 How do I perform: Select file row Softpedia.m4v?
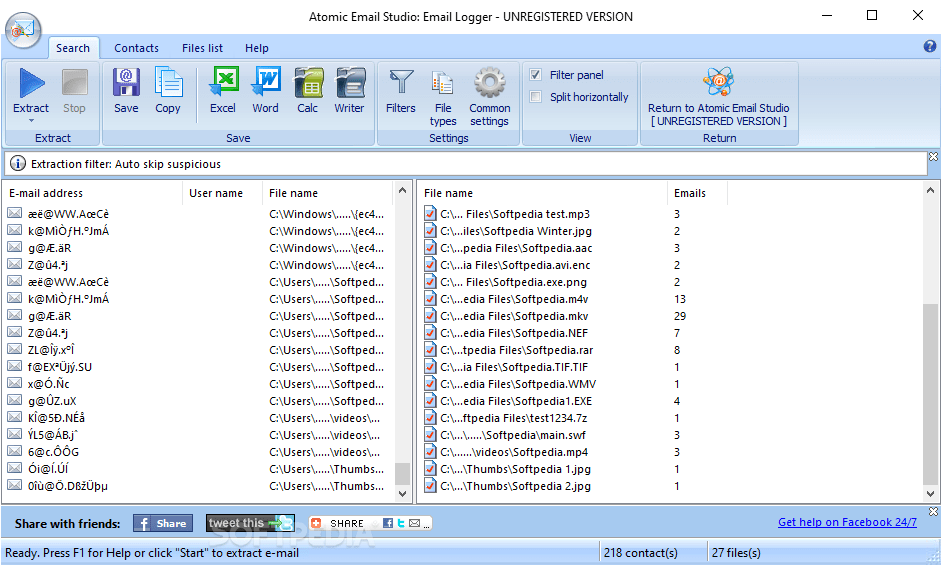point(670,299)
